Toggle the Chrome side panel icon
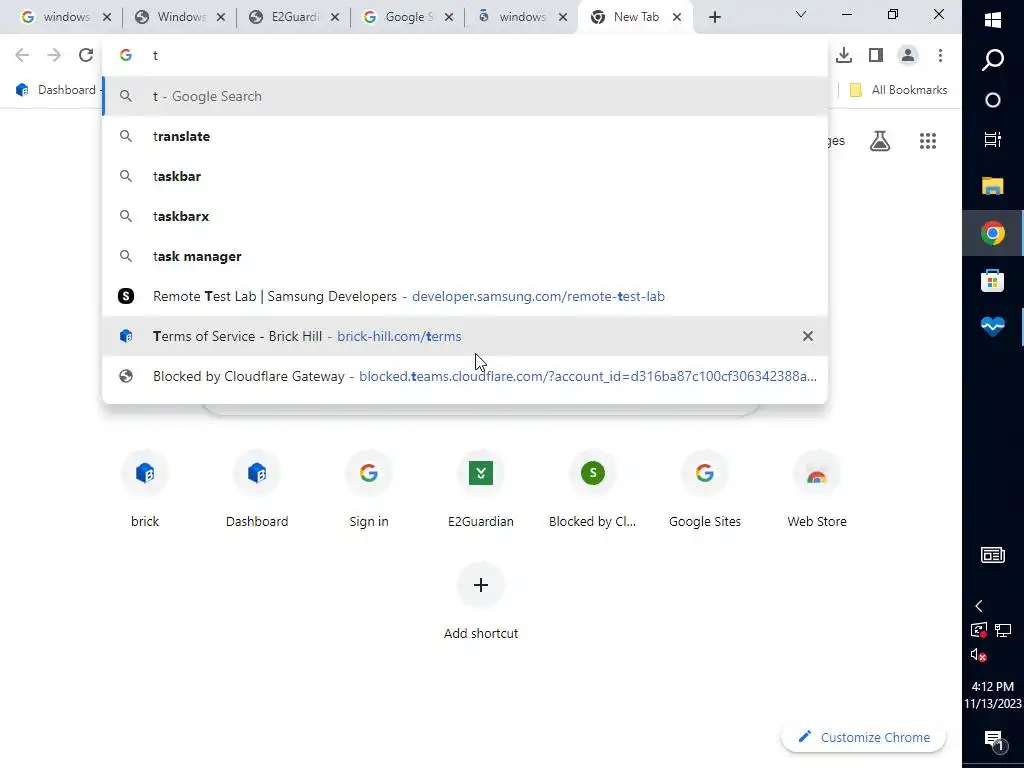This screenshot has width=1024, height=768. (876, 56)
